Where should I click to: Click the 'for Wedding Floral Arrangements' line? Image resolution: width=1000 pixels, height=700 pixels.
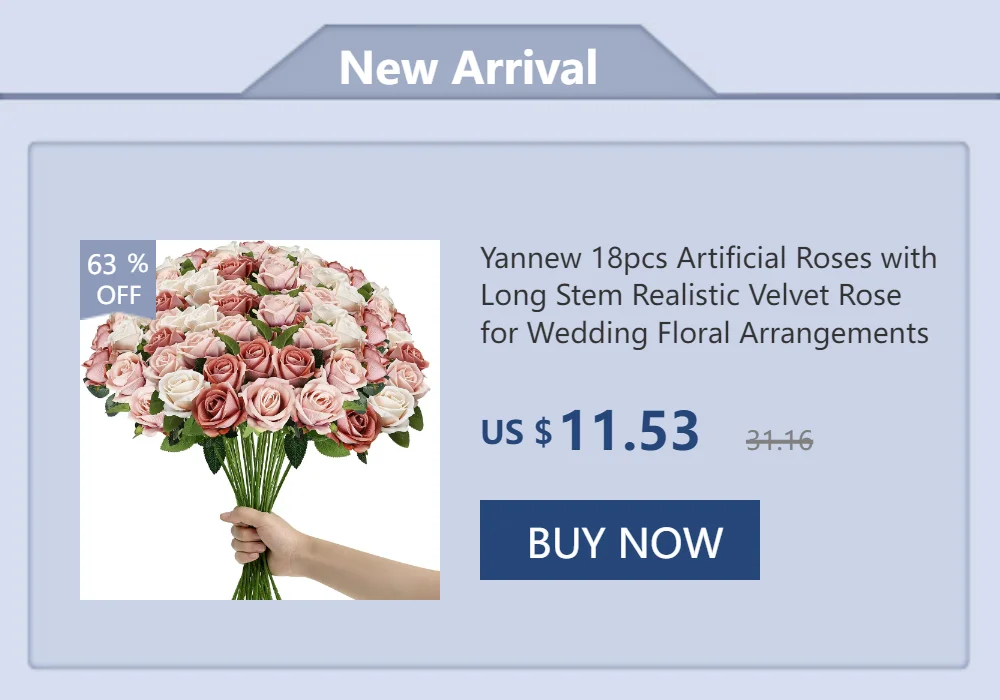[x=704, y=333]
